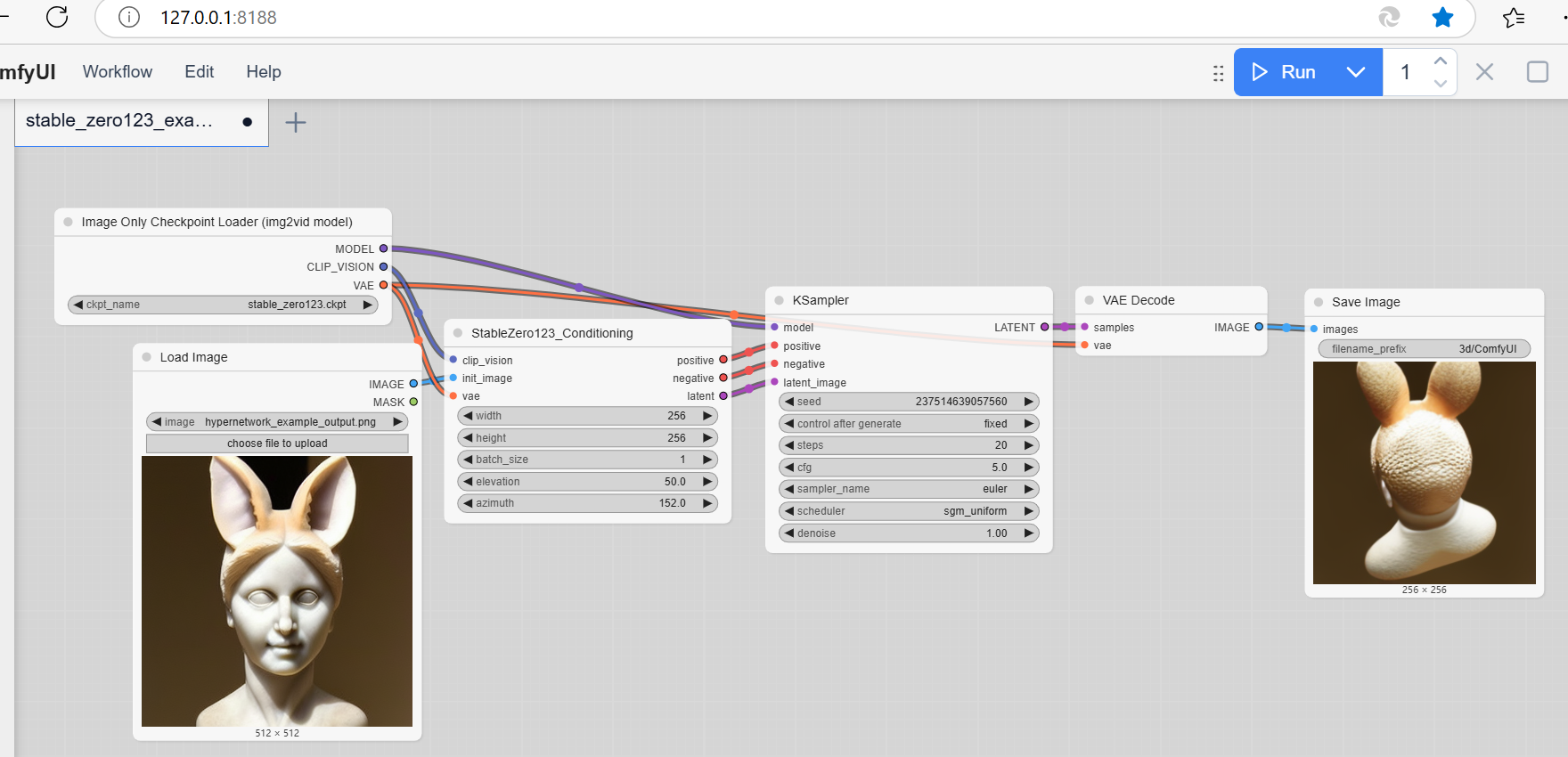1568x757 pixels.
Task: Click the cfg value field
Action: (909, 468)
